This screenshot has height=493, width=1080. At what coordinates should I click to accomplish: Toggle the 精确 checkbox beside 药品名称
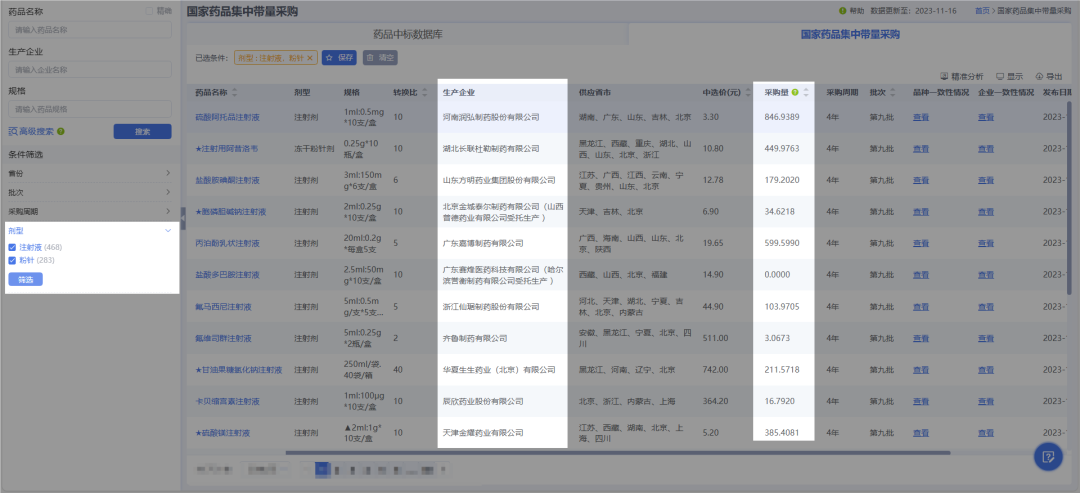pyautogui.click(x=150, y=11)
